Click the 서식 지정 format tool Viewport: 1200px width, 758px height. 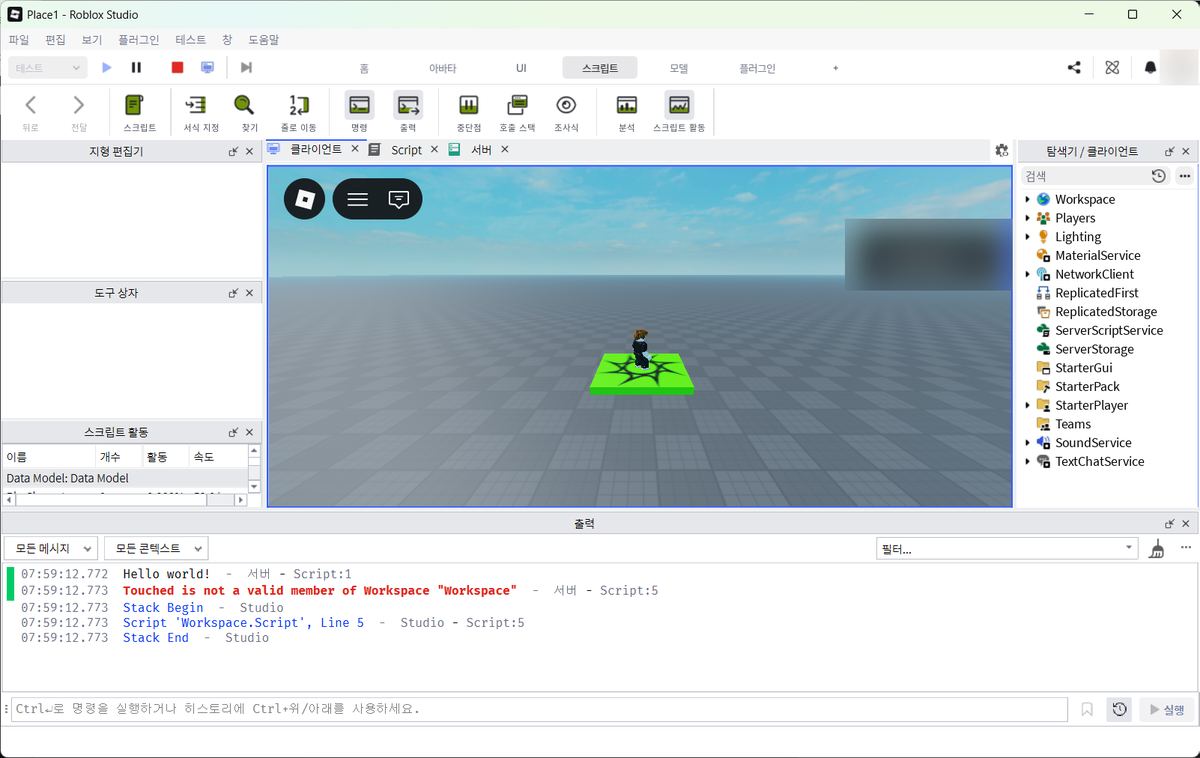click(x=200, y=112)
